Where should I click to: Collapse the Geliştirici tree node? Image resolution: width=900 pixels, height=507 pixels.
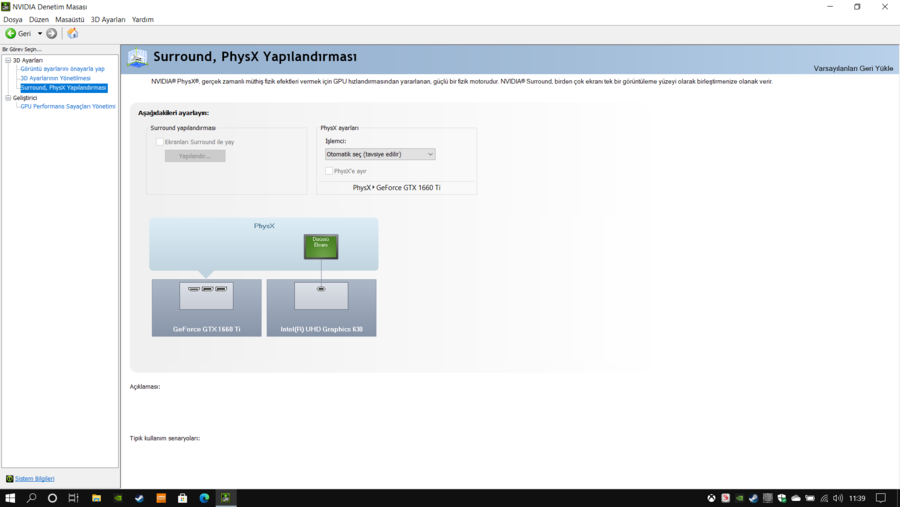(x=8, y=98)
